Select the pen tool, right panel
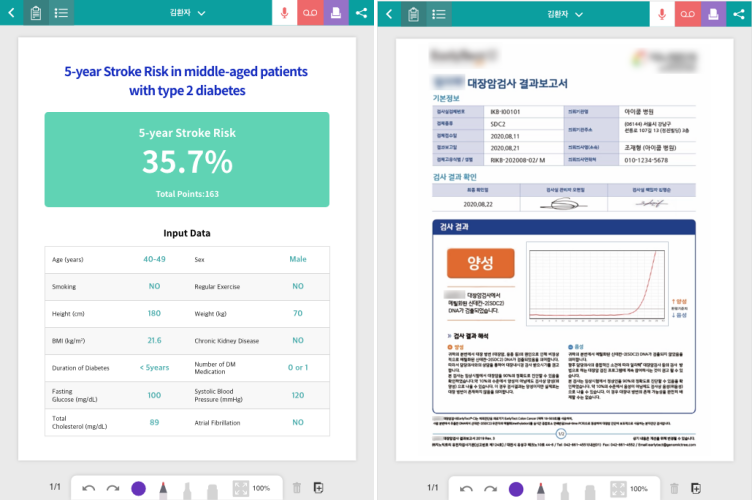 point(541,489)
